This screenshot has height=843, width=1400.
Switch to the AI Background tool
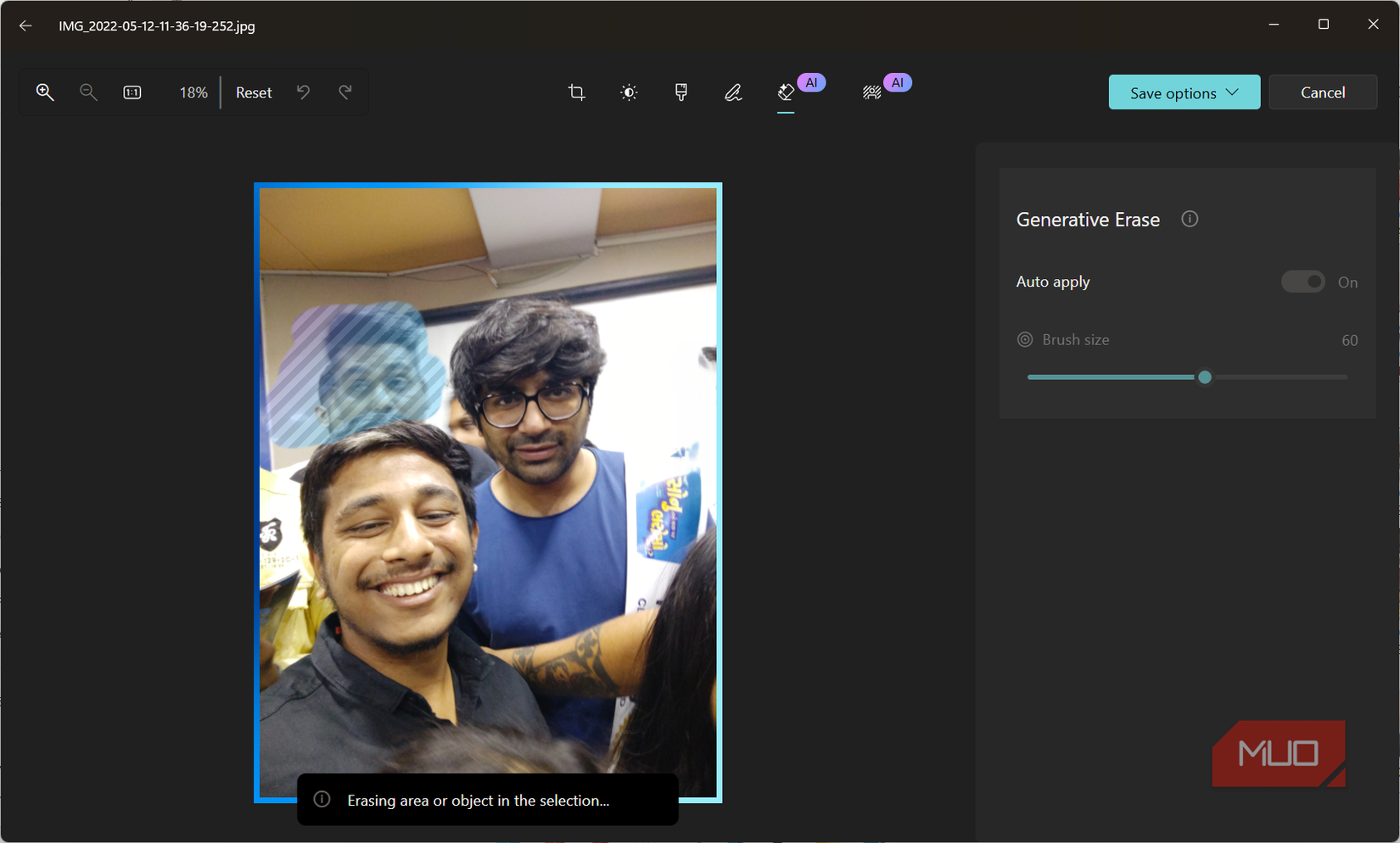[871, 92]
